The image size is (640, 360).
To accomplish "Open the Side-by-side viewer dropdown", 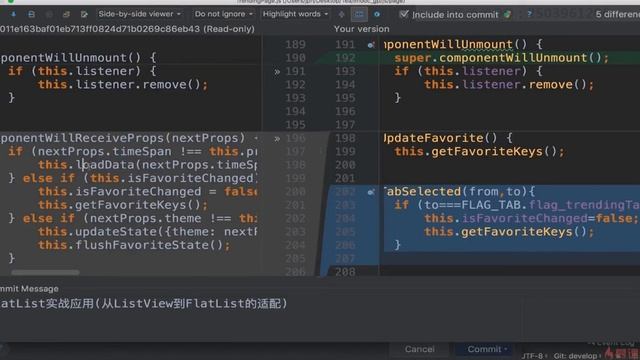I will 140,14.
